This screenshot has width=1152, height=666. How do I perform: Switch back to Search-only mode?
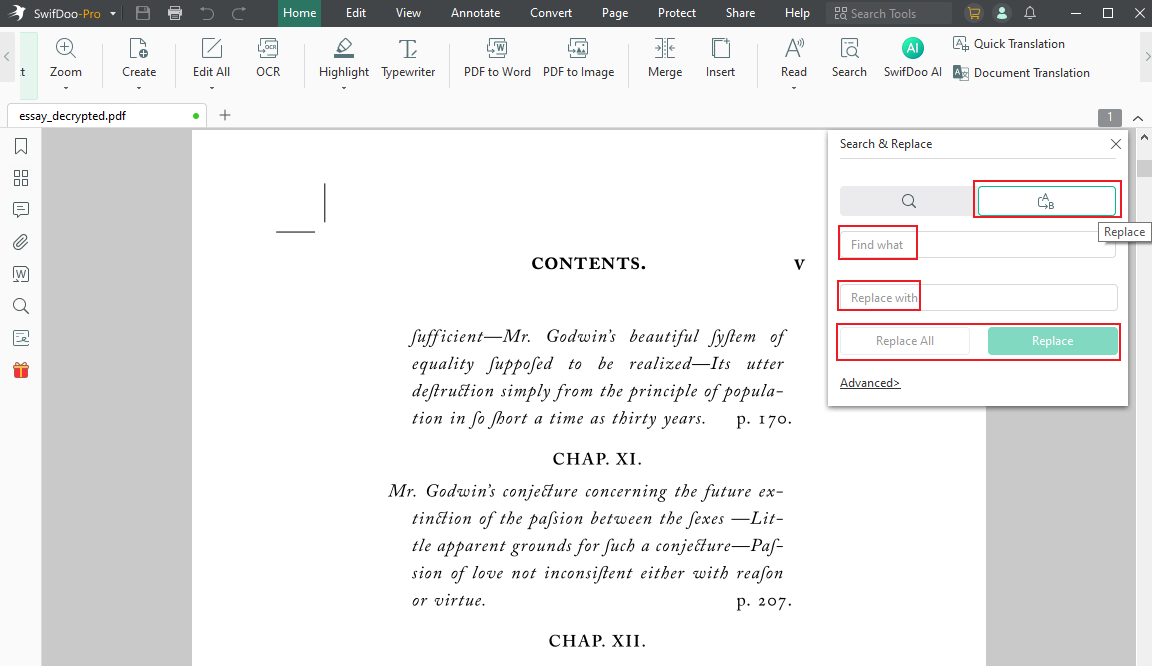(x=908, y=200)
